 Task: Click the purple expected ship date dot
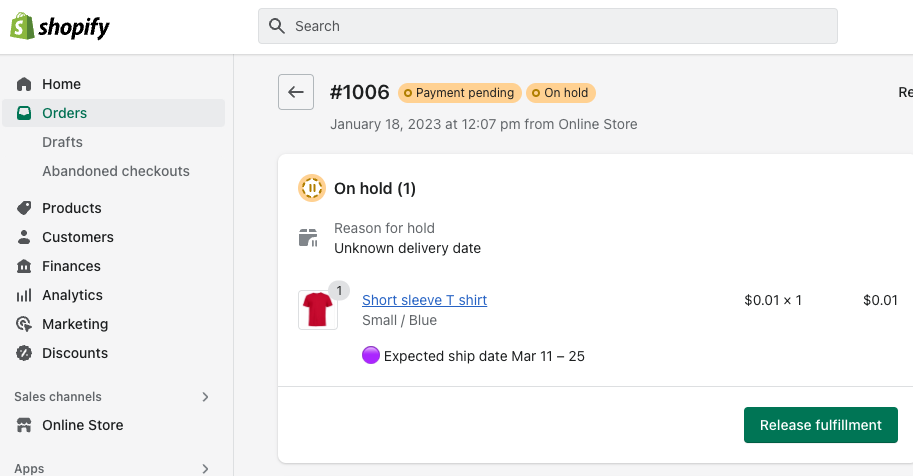(x=371, y=355)
